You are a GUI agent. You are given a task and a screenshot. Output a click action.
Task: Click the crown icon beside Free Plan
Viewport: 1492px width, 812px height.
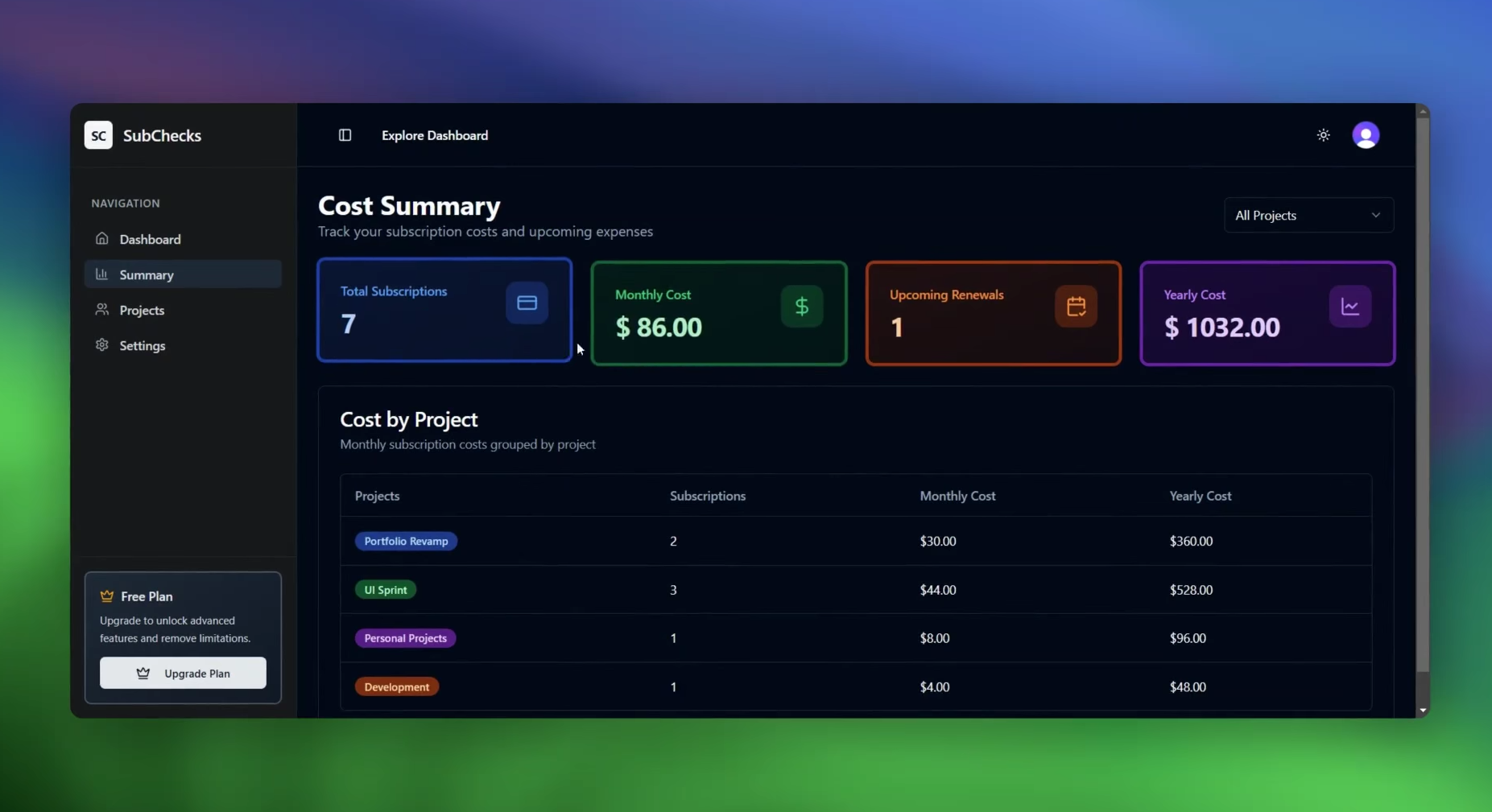(107, 596)
